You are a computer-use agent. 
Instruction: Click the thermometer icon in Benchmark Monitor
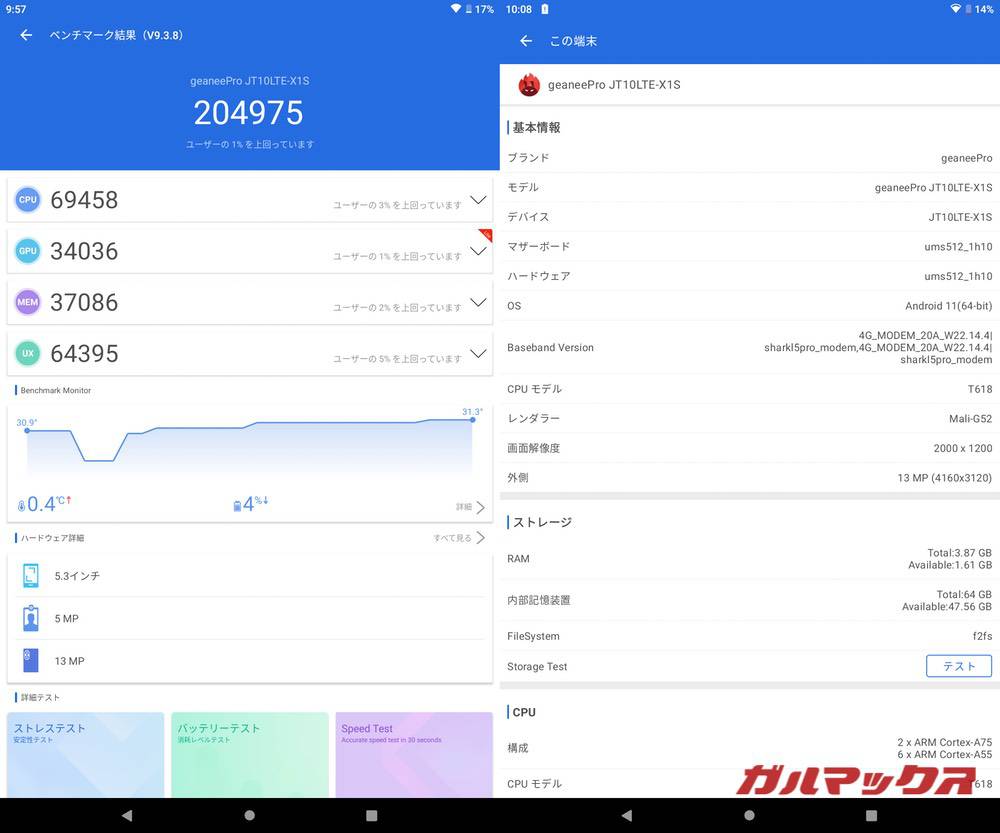click(x=22, y=504)
